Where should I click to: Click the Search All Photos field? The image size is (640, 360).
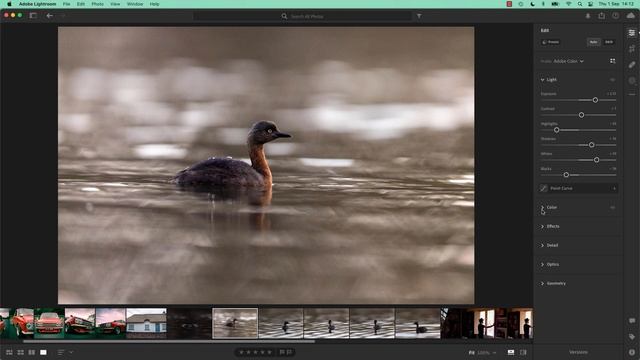[x=303, y=16]
